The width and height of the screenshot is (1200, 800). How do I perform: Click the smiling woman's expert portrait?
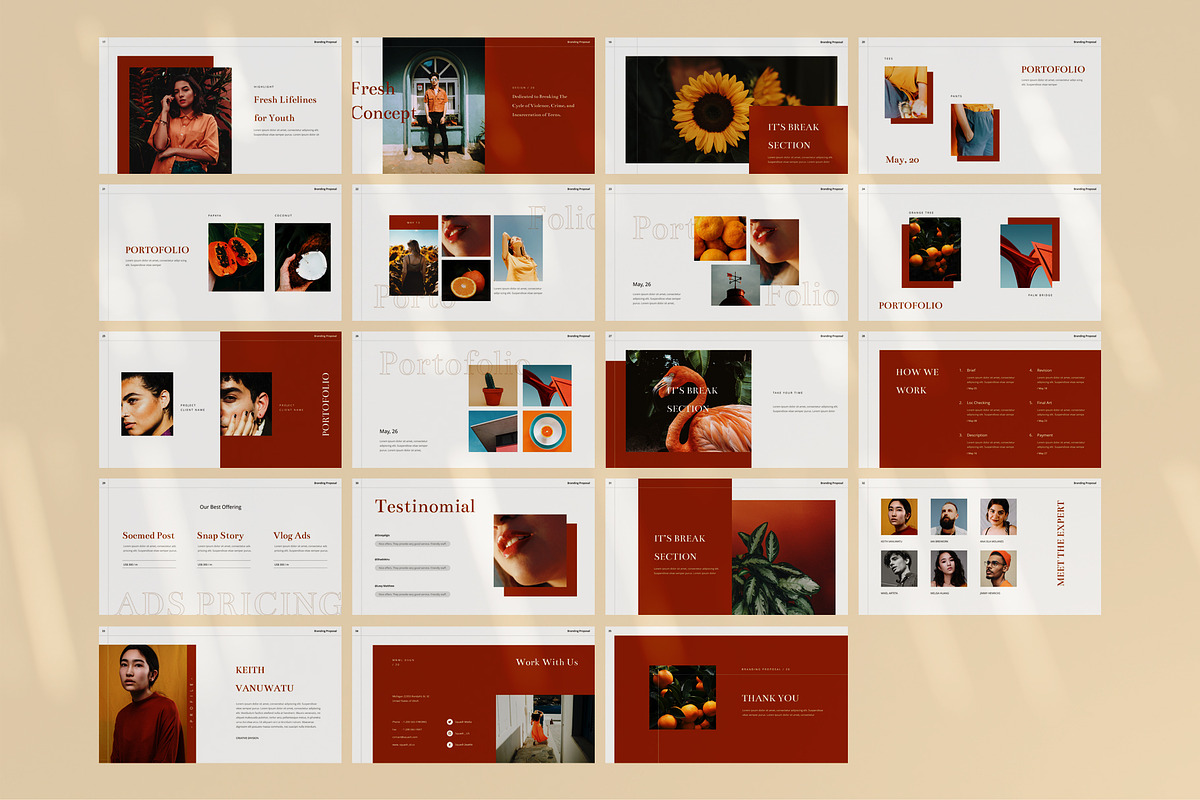[998, 517]
